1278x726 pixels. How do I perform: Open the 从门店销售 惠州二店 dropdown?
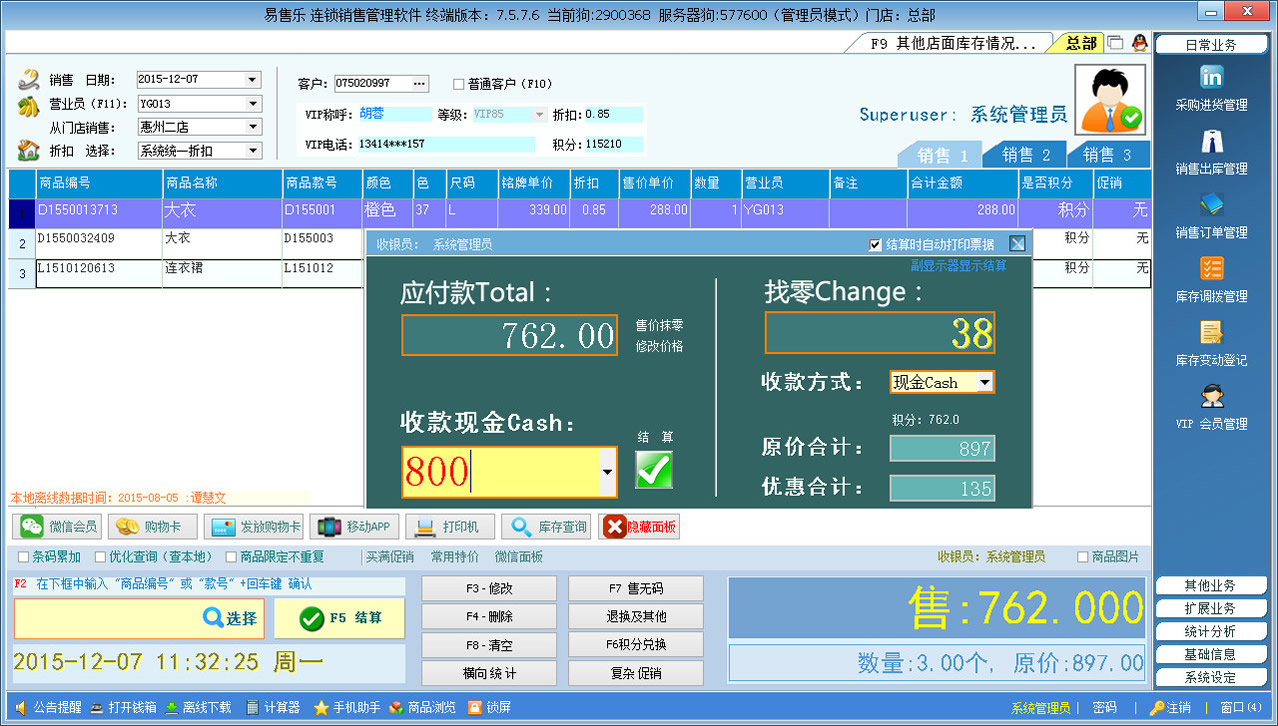pyautogui.click(x=252, y=127)
